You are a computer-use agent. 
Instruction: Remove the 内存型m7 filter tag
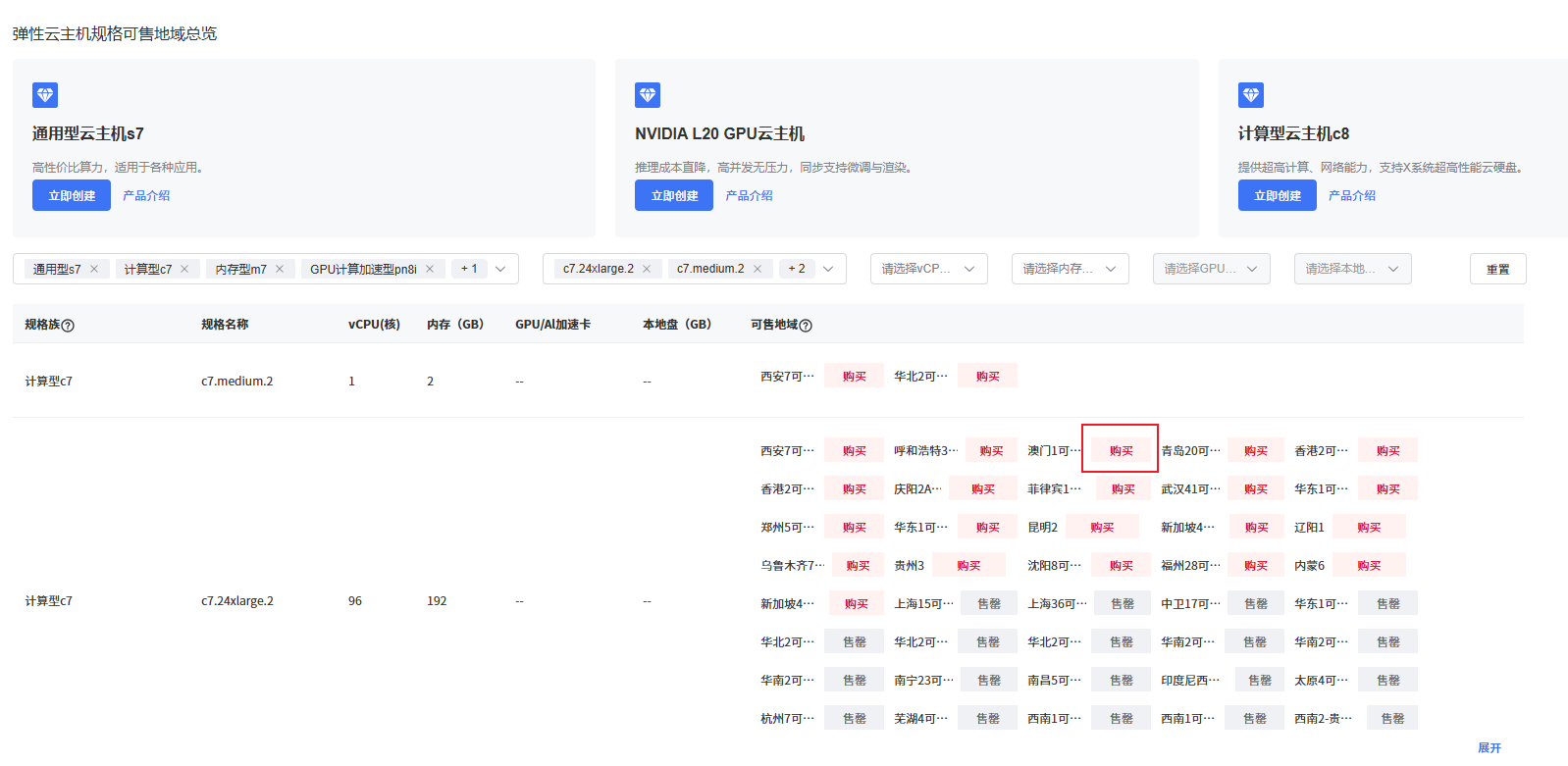[x=280, y=269]
